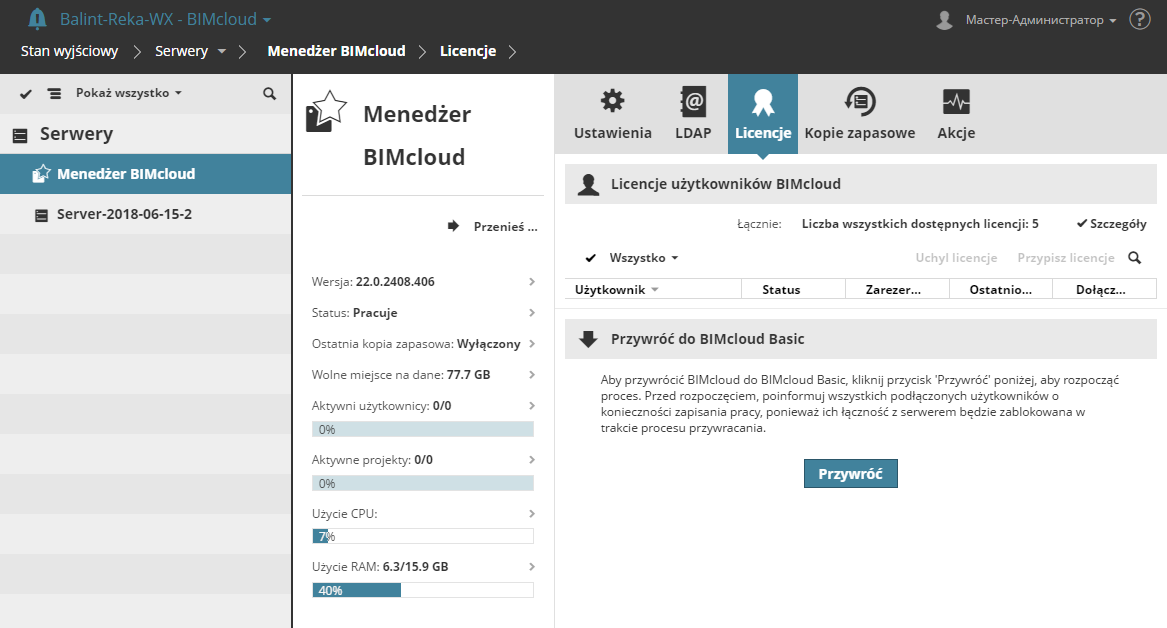
Task: Sort by Użytkownik column arrow
Action: [x=655, y=289]
